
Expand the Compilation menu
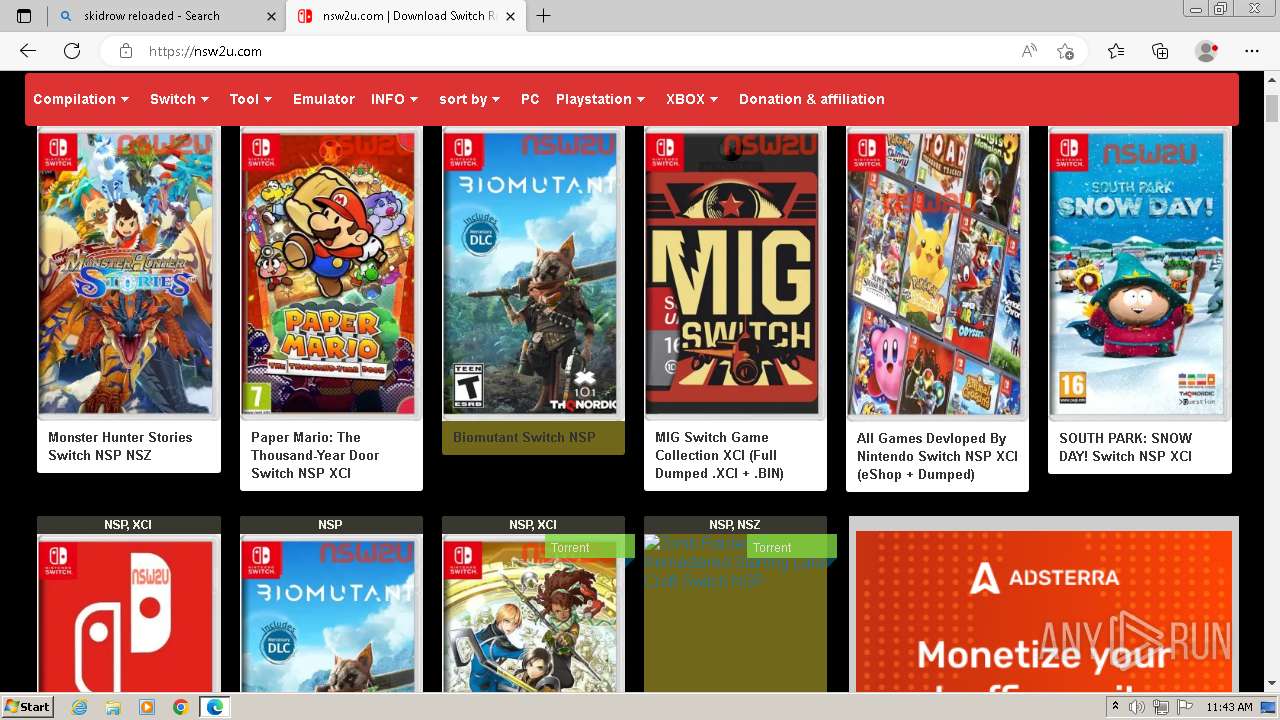81,99
